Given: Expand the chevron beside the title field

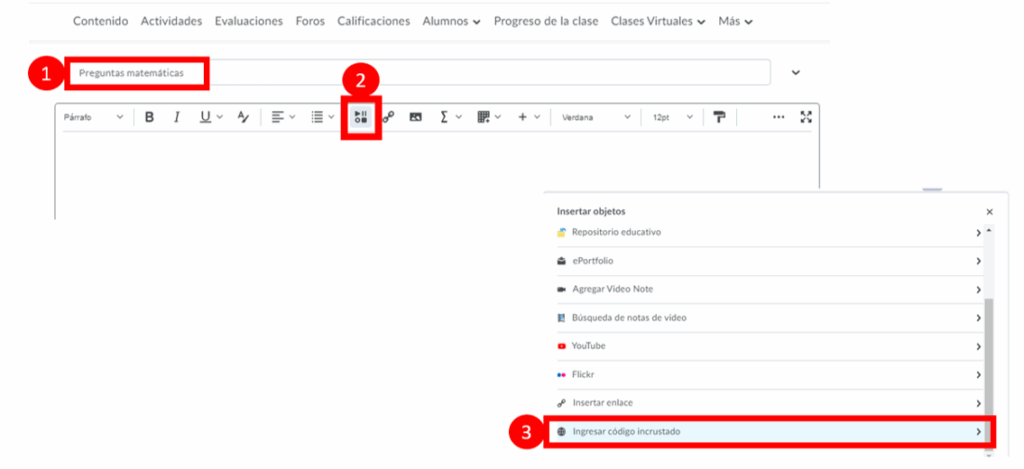Looking at the screenshot, I should click(x=796, y=73).
